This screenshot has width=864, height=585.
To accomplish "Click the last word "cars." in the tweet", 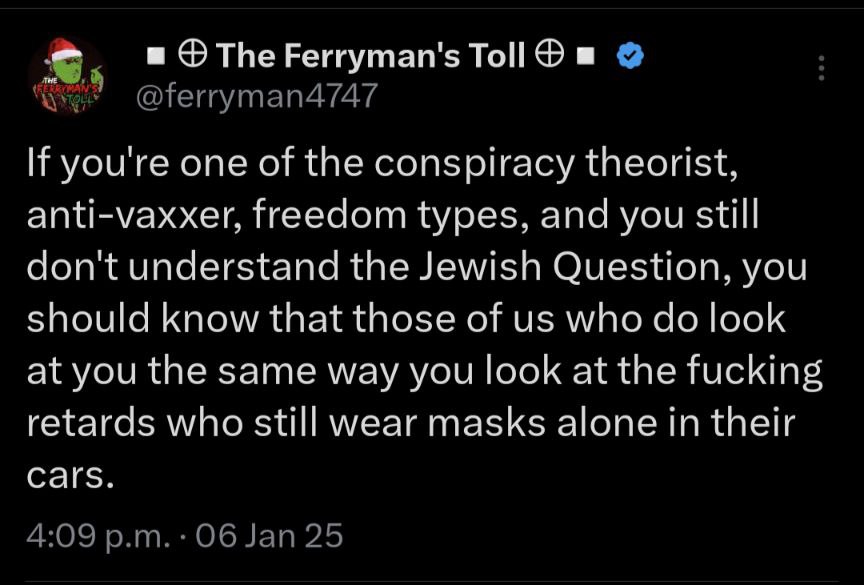I will [x=70, y=475].
